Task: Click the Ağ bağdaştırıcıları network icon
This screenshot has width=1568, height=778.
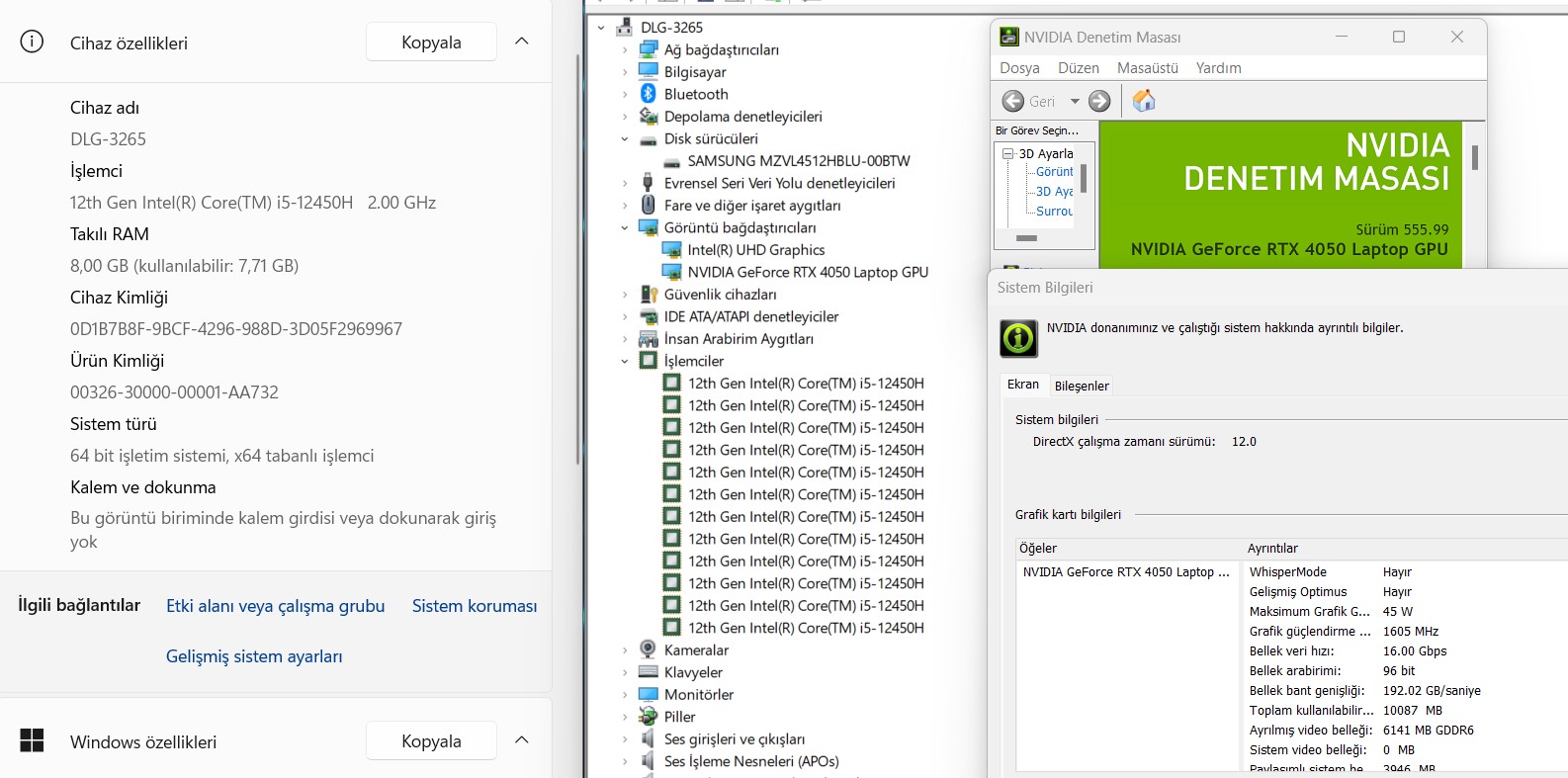Action: point(649,49)
